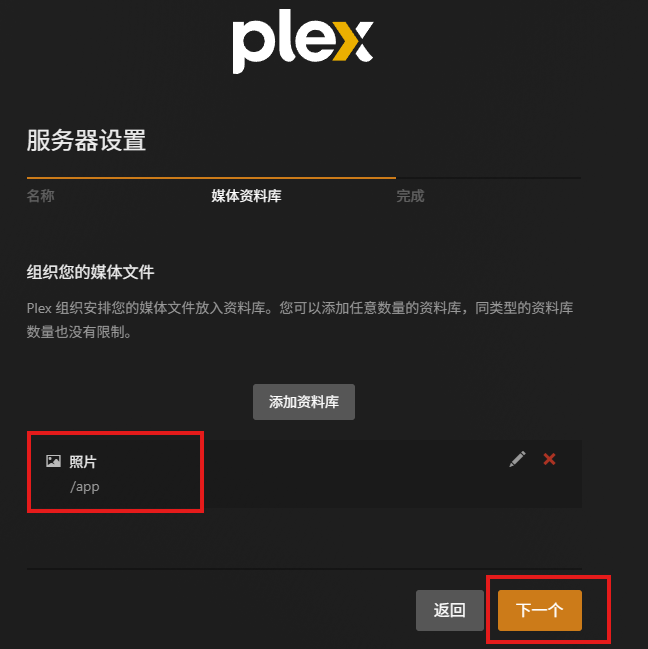648x649 pixels.
Task: Click the unfilled dark progress bar segment above 完成
Action: pyautogui.click(x=488, y=178)
